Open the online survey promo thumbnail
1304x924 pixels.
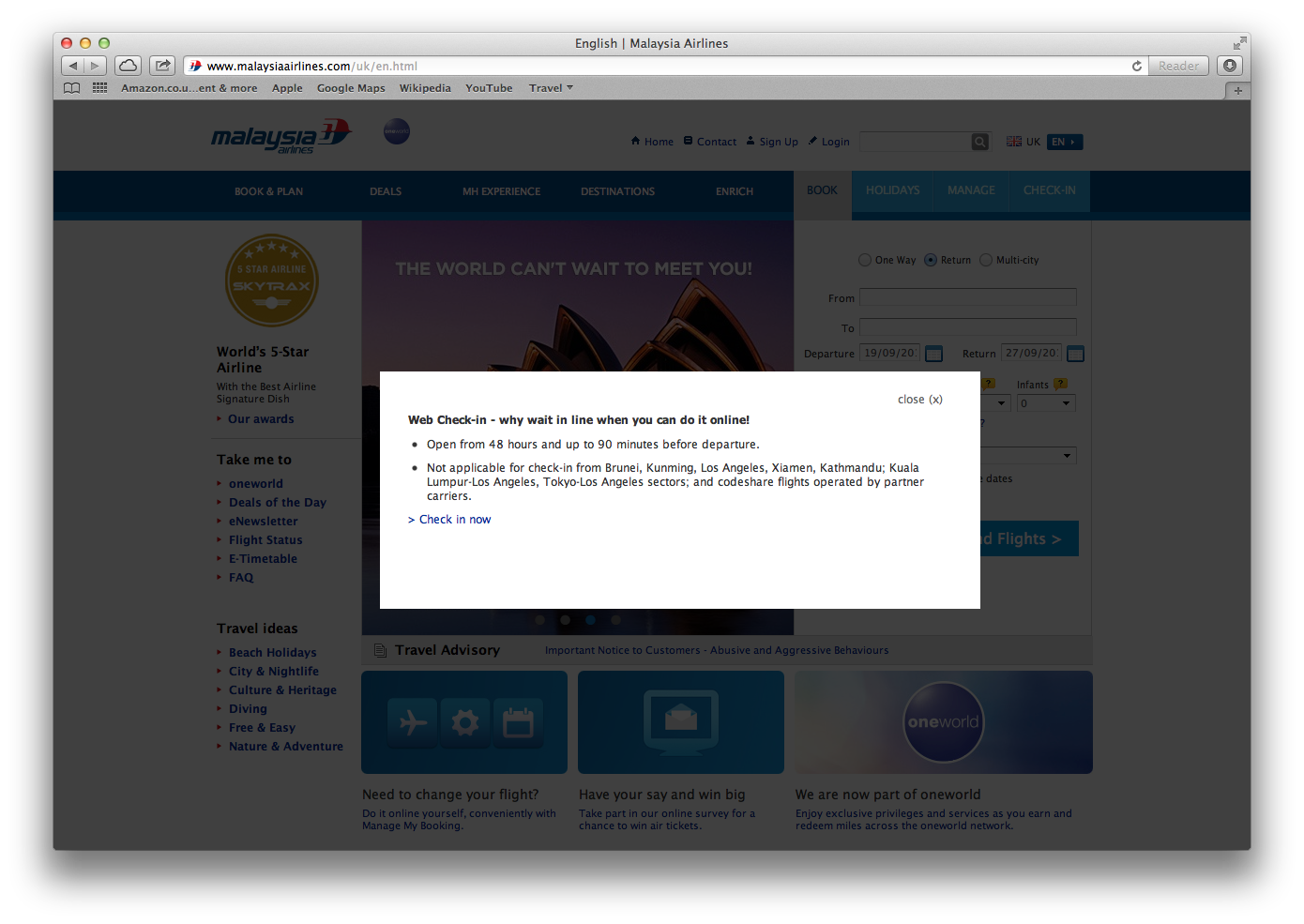[x=681, y=722]
